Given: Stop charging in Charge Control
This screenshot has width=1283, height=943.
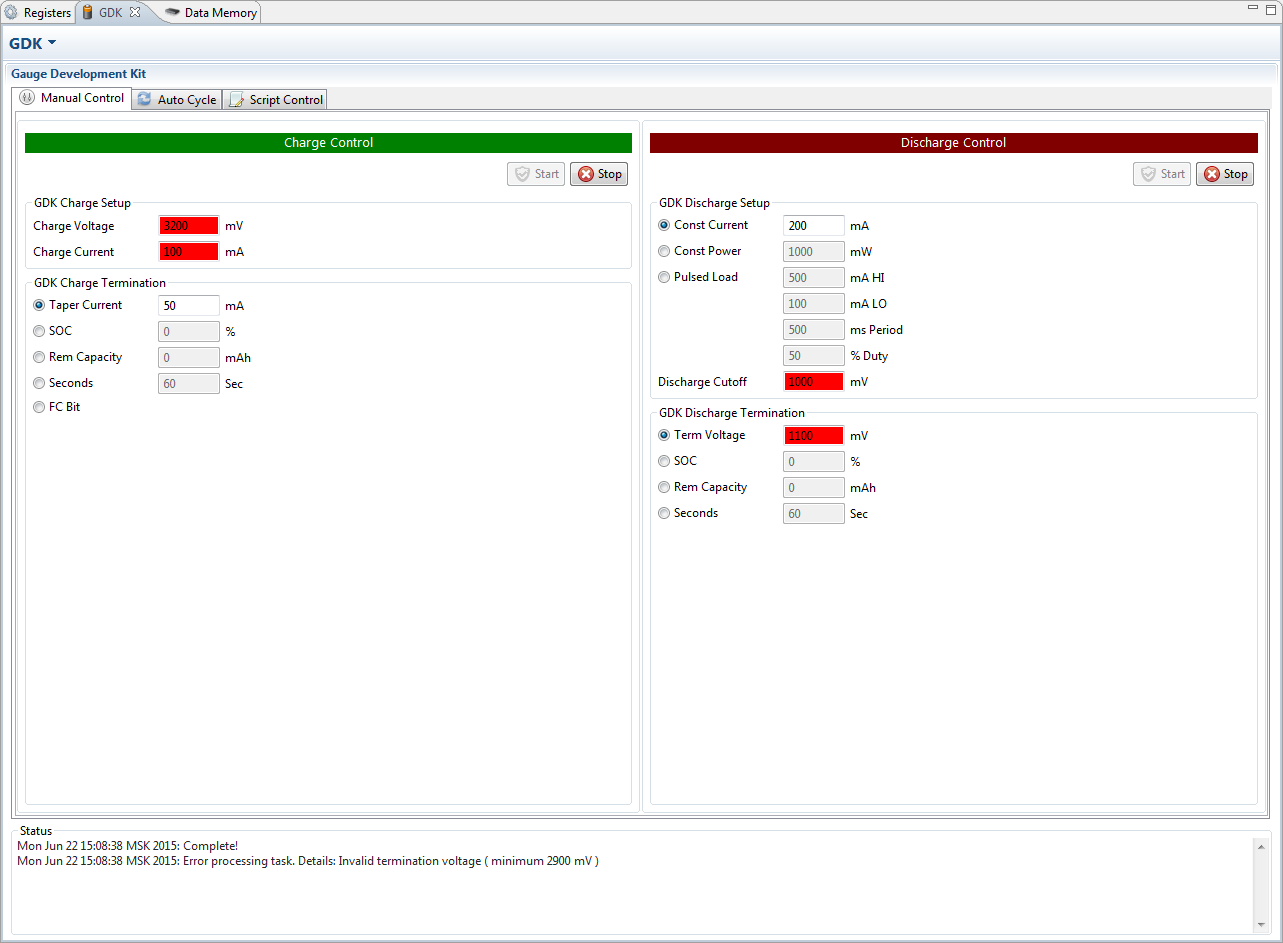Looking at the screenshot, I should [x=599, y=174].
